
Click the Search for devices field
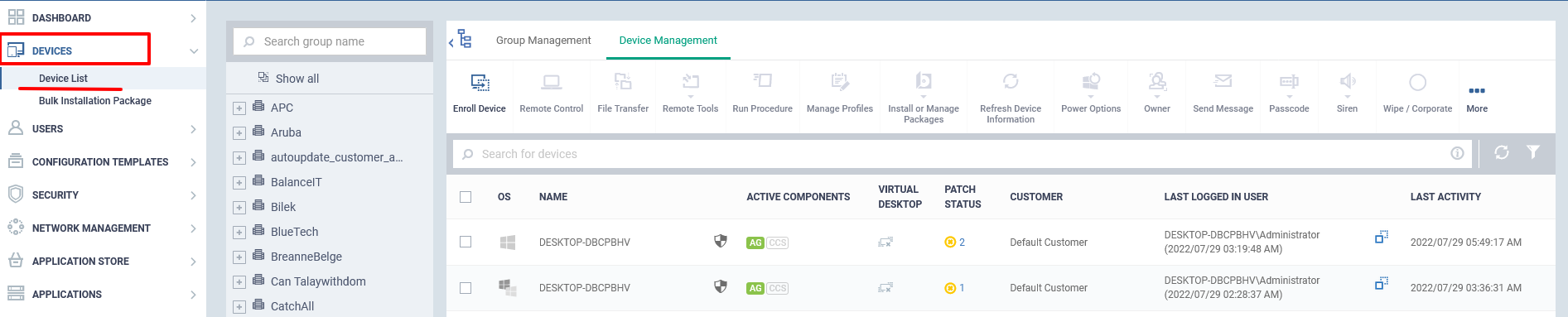coord(963,154)
